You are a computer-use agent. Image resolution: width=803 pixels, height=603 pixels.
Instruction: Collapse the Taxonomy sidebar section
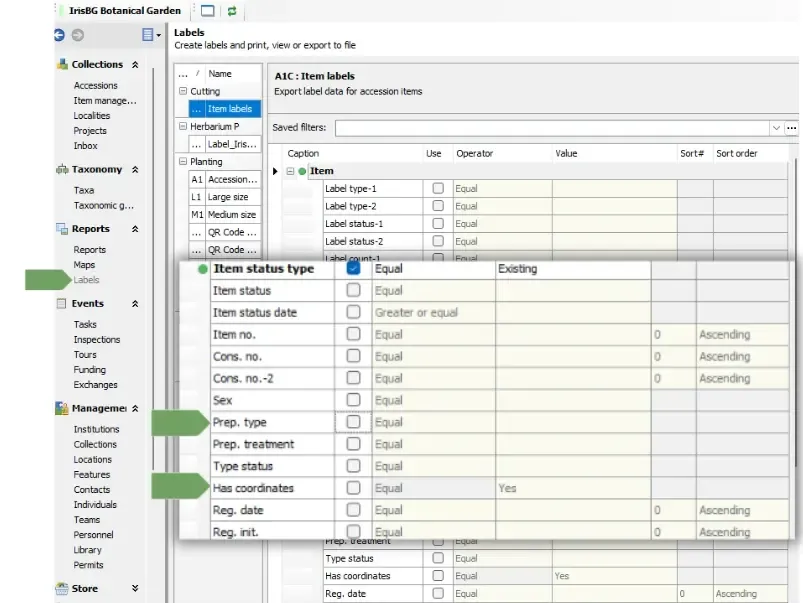(135, 170)
